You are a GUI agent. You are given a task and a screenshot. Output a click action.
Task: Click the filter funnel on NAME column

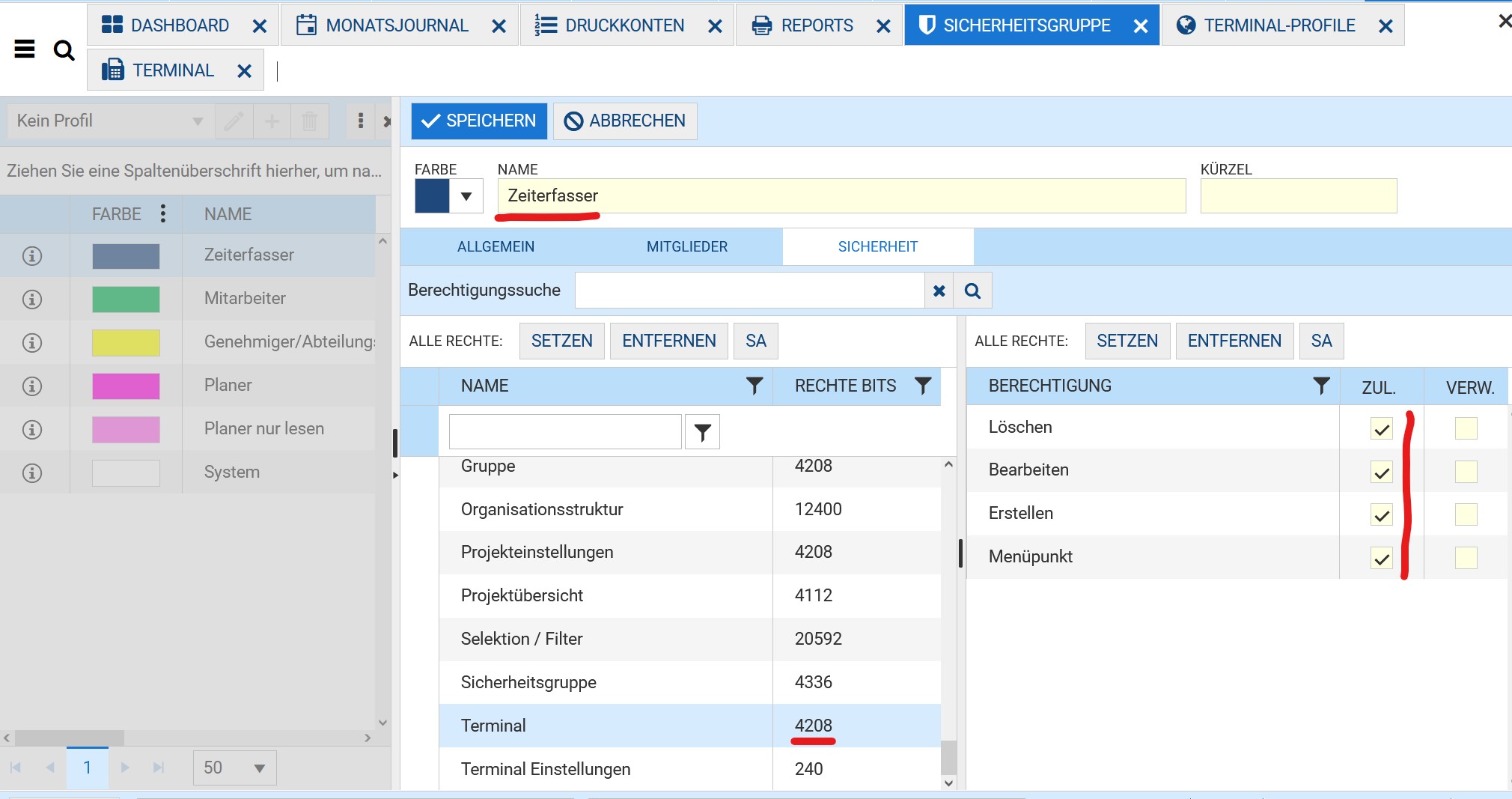click(x=755, y=386)
